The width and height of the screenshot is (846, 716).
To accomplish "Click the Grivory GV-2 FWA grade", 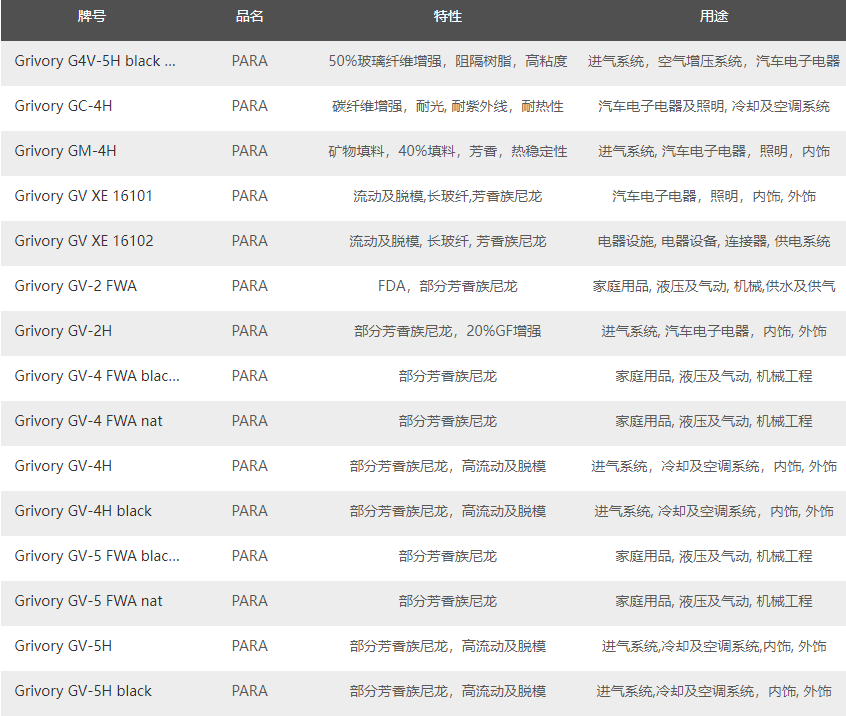I will [x=75, y=286].
